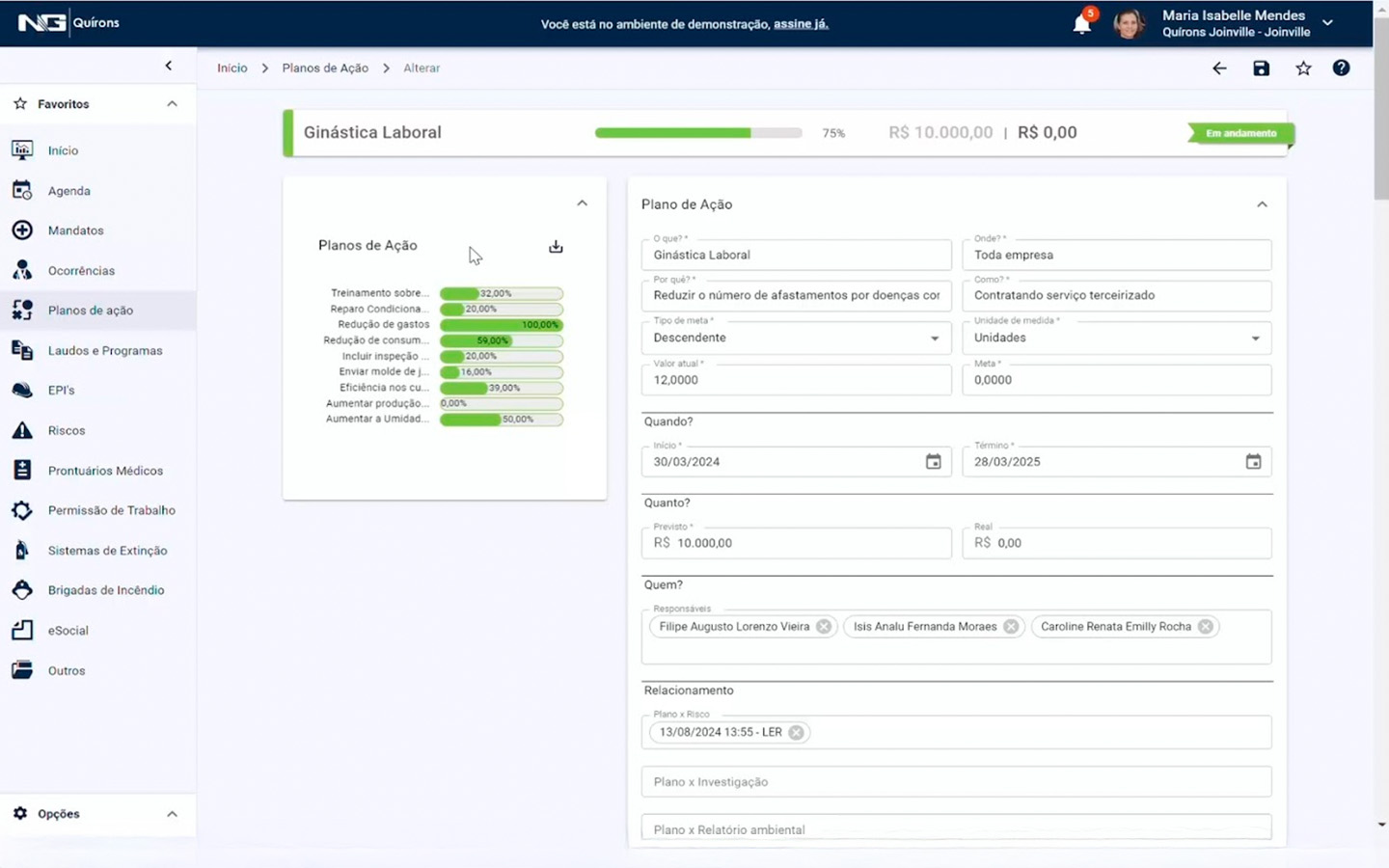The image size is (1389, 868).
Task: Open the Unidade de medida dropdown
Action: tap(1255, 339)
